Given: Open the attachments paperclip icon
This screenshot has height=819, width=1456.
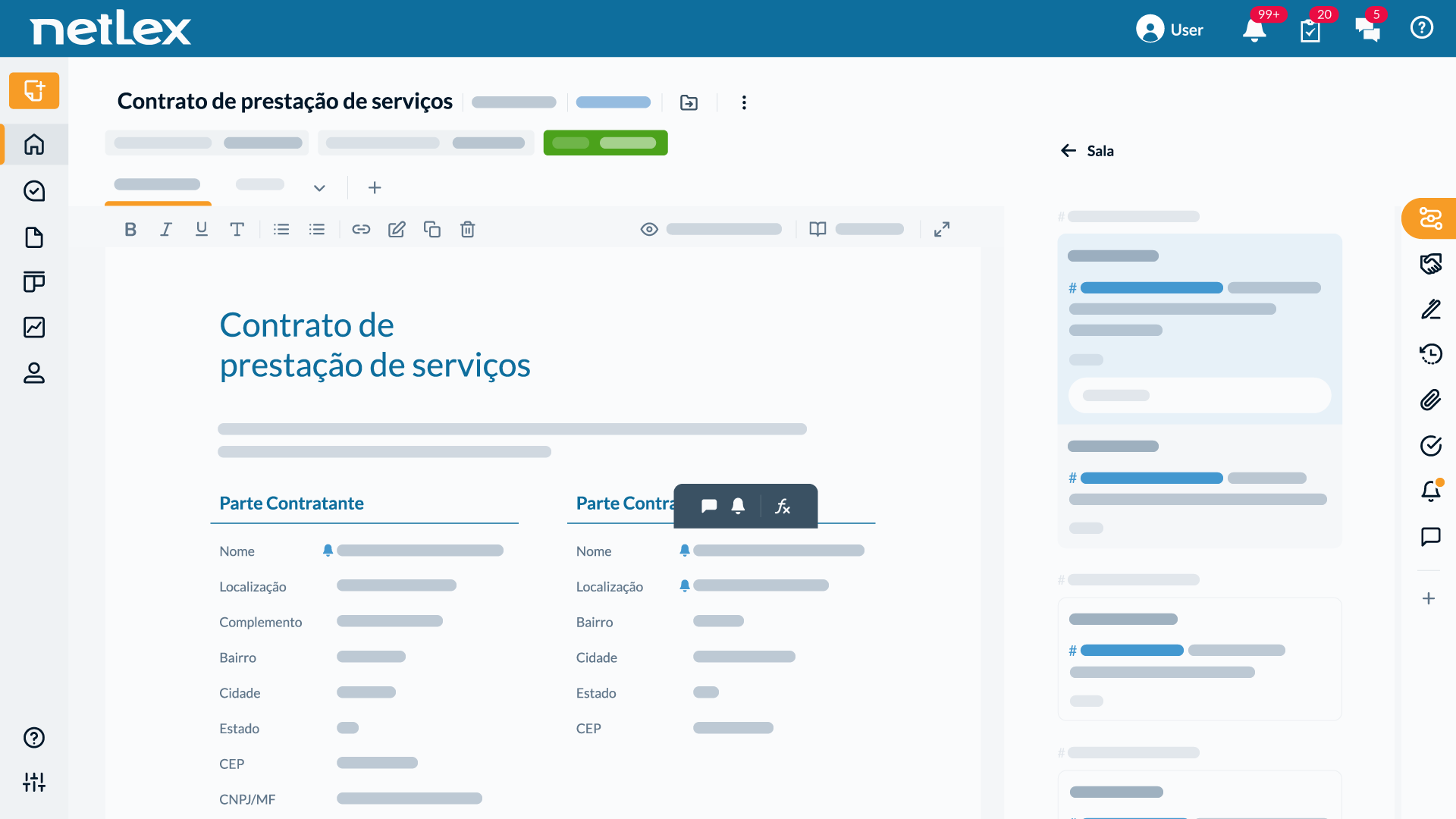Looking at the screenshot, I should pos(1430,400).
